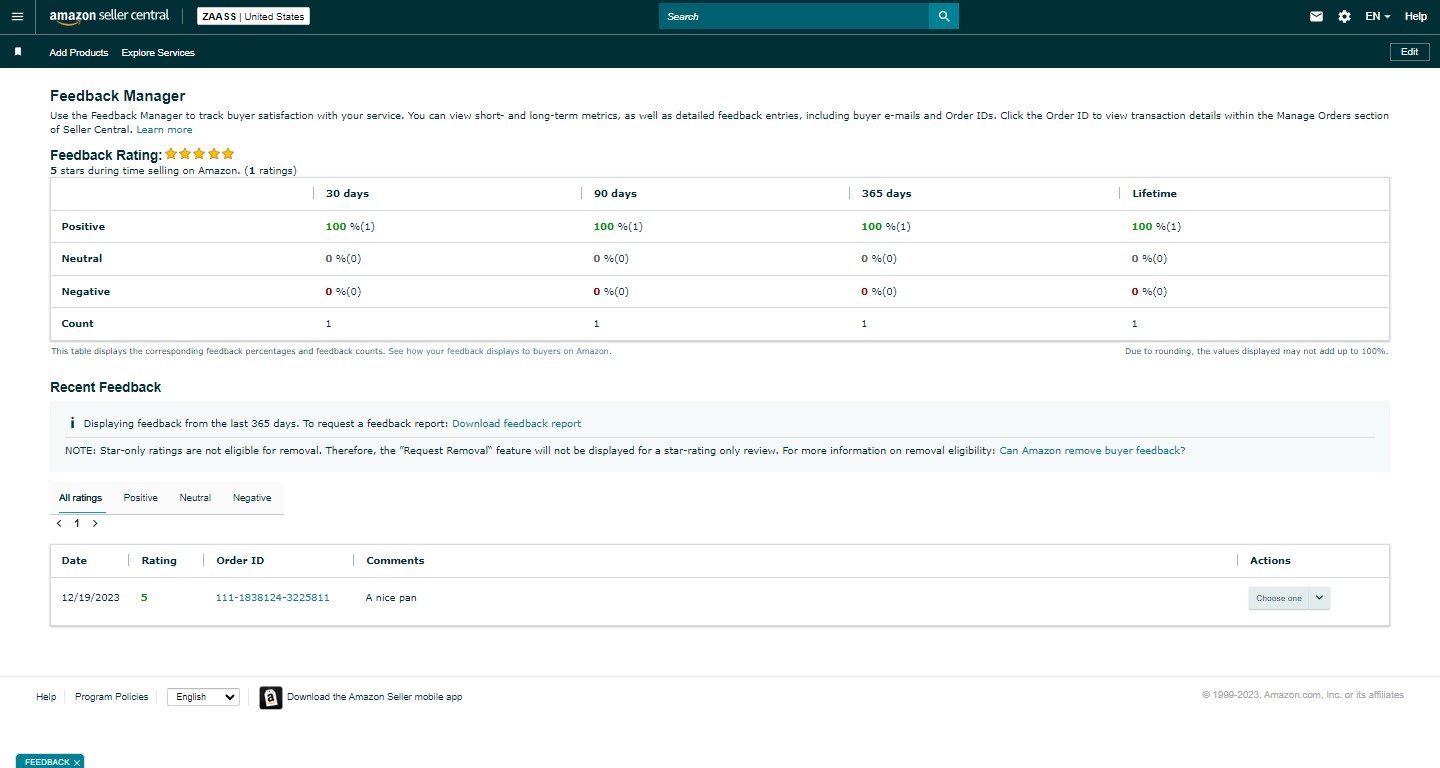This screenshot has width=1440, height=768.
Task: Click the Actions column header
Action: click(1270, 561)
